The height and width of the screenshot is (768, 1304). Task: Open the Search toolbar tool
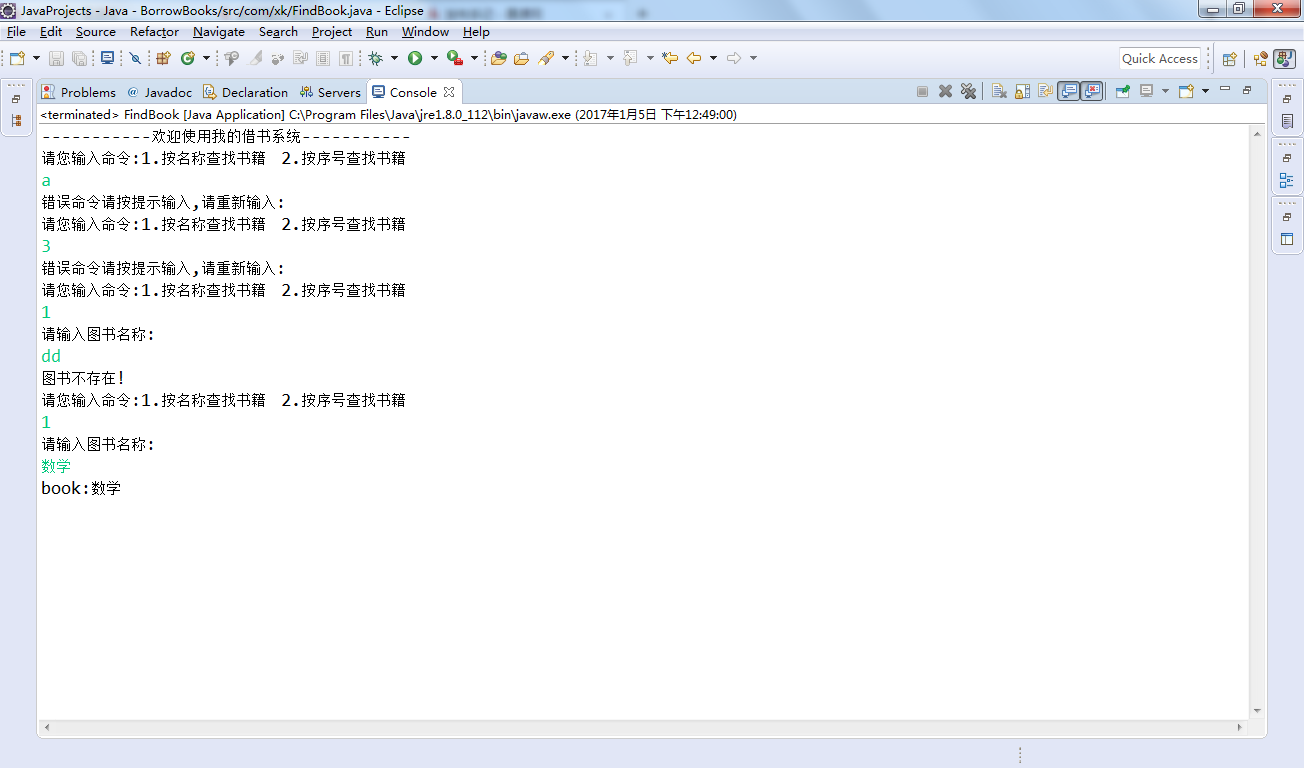pyautogui.click(x=548, y=58)
